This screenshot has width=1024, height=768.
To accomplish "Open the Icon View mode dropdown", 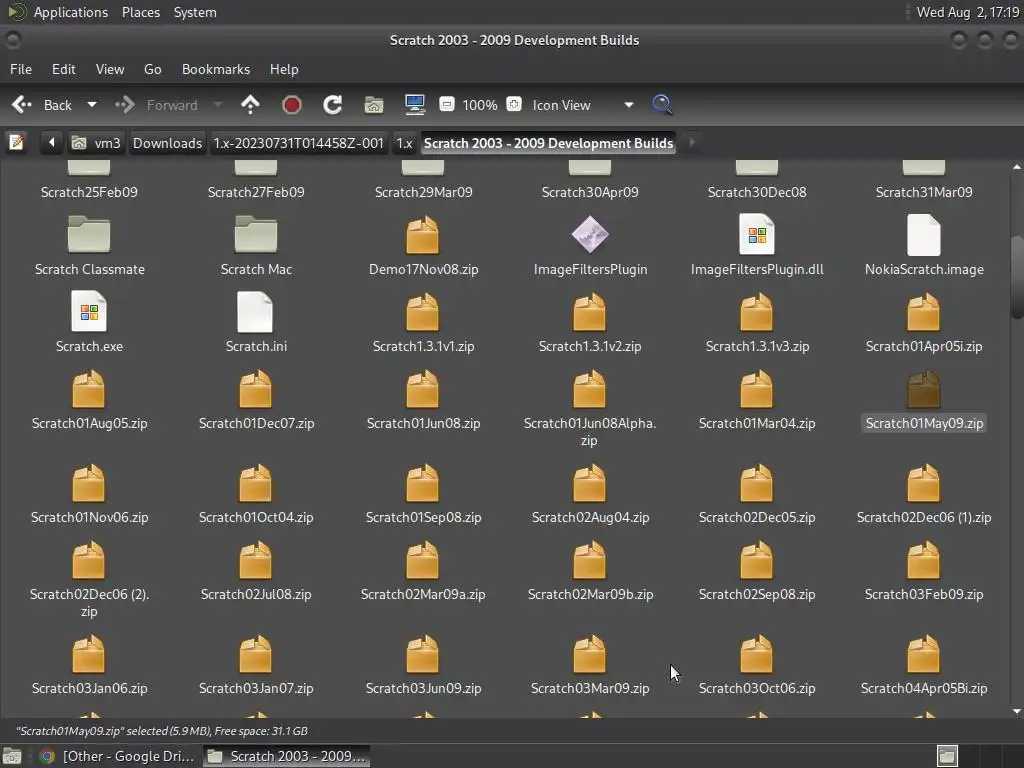I will [583, 105].
